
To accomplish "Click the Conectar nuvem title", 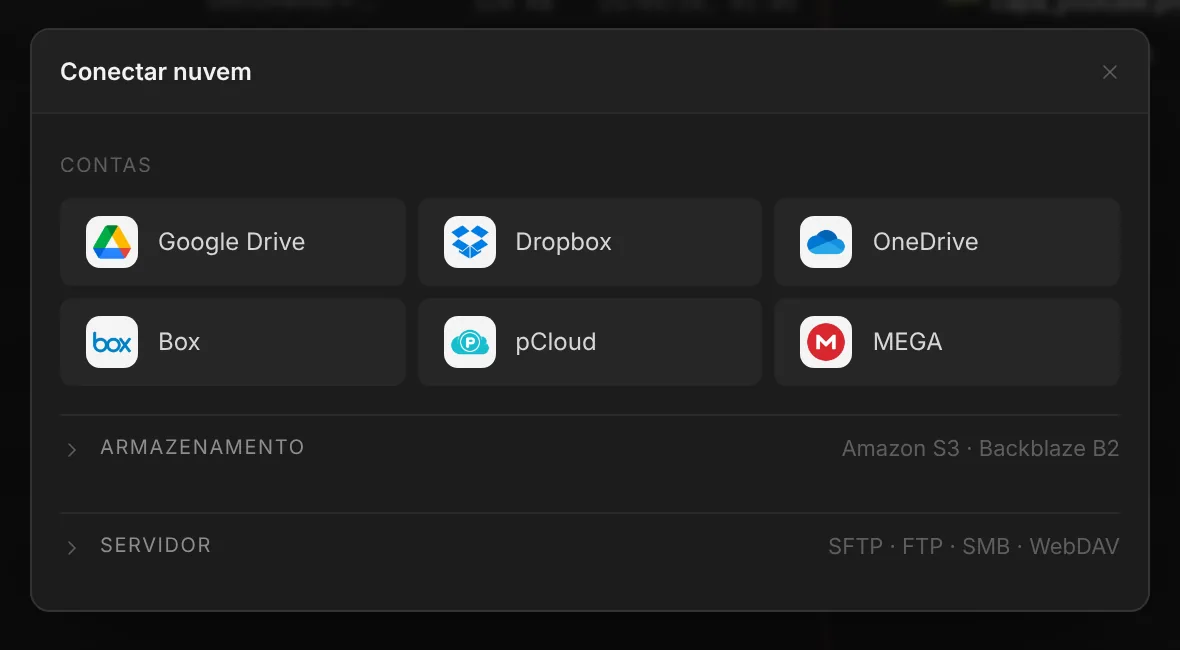I will click(156, 72).
